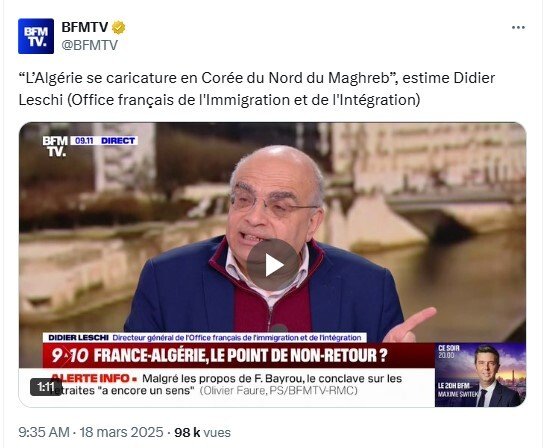Click the tweet text about L'Algérie
The height and width of the screenshot is (448, 544).
(256, 89)
